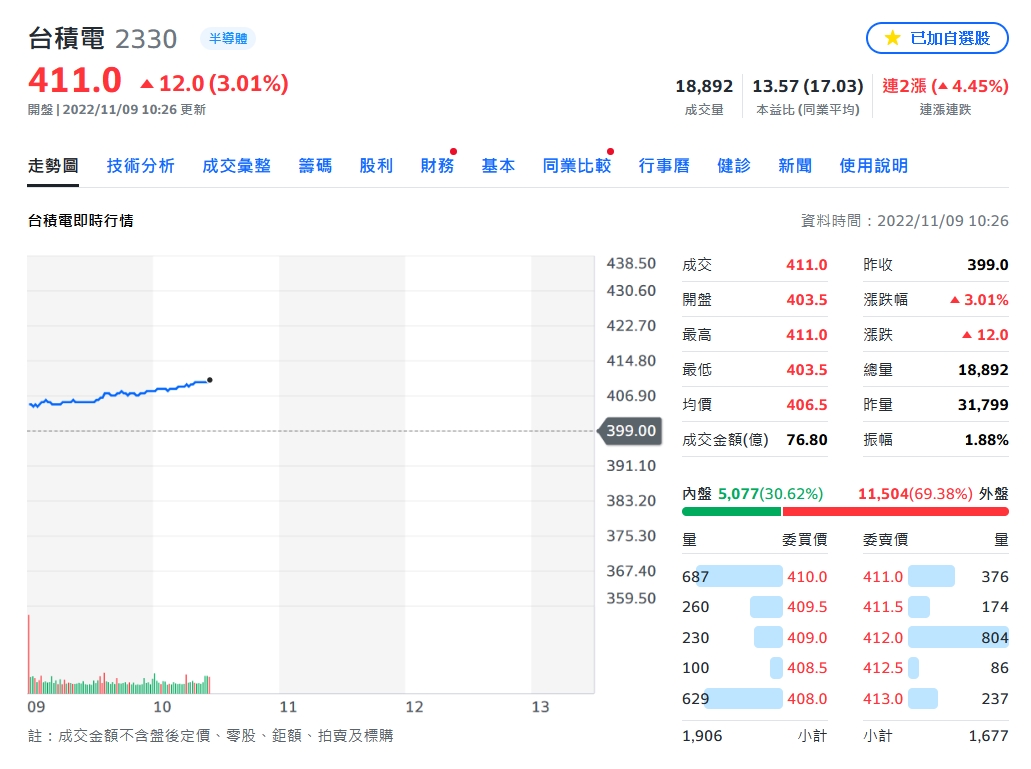
Task: Click the bid price 410.0
Action: [x=807, y=576]
